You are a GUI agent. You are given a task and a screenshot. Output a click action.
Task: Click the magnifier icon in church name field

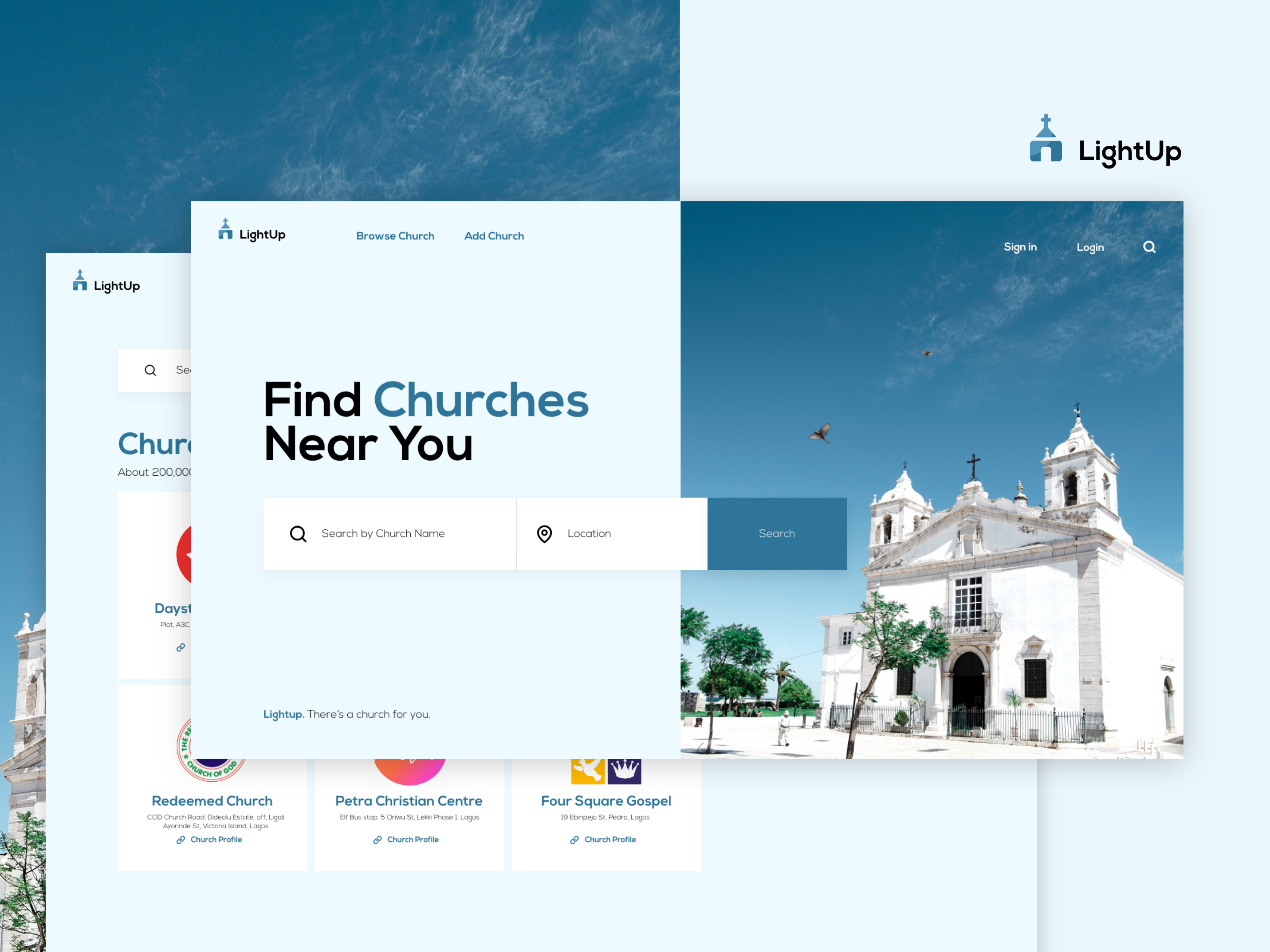coord(298,534)
